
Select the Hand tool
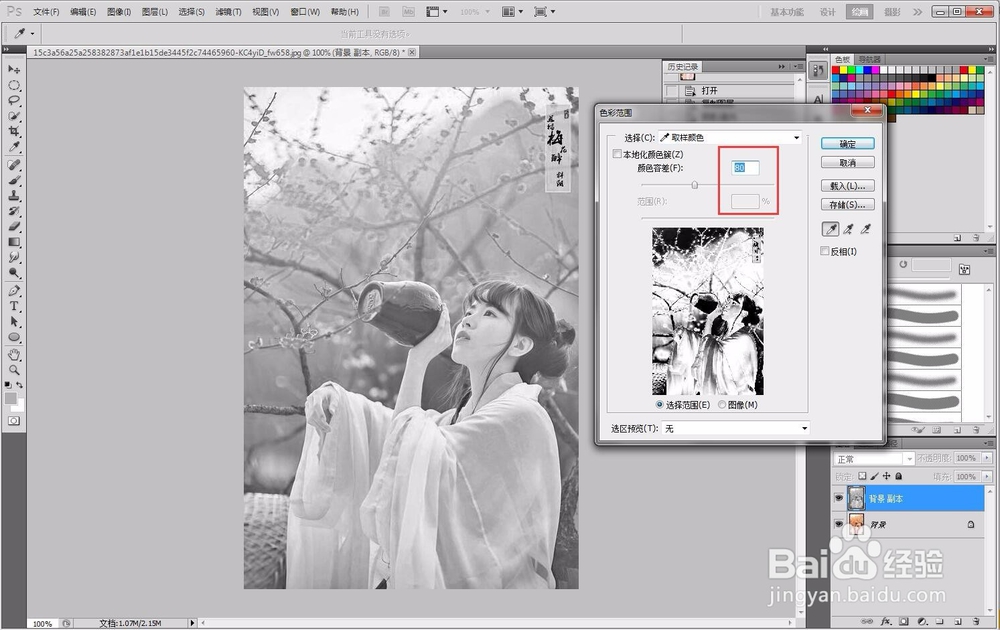(14, 355)
